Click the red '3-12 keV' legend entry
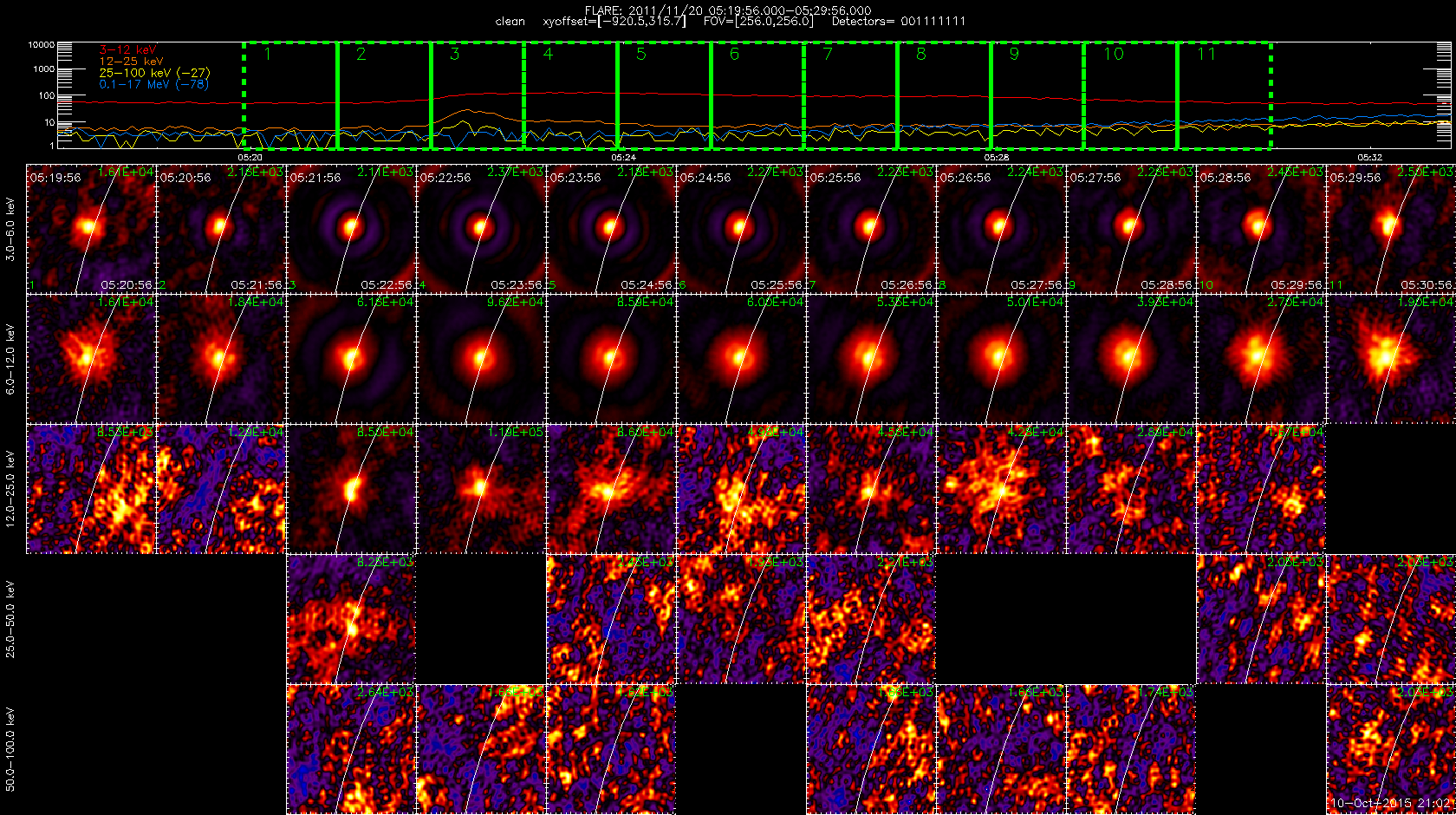1456x815 pixels. [x=127, y=49]
